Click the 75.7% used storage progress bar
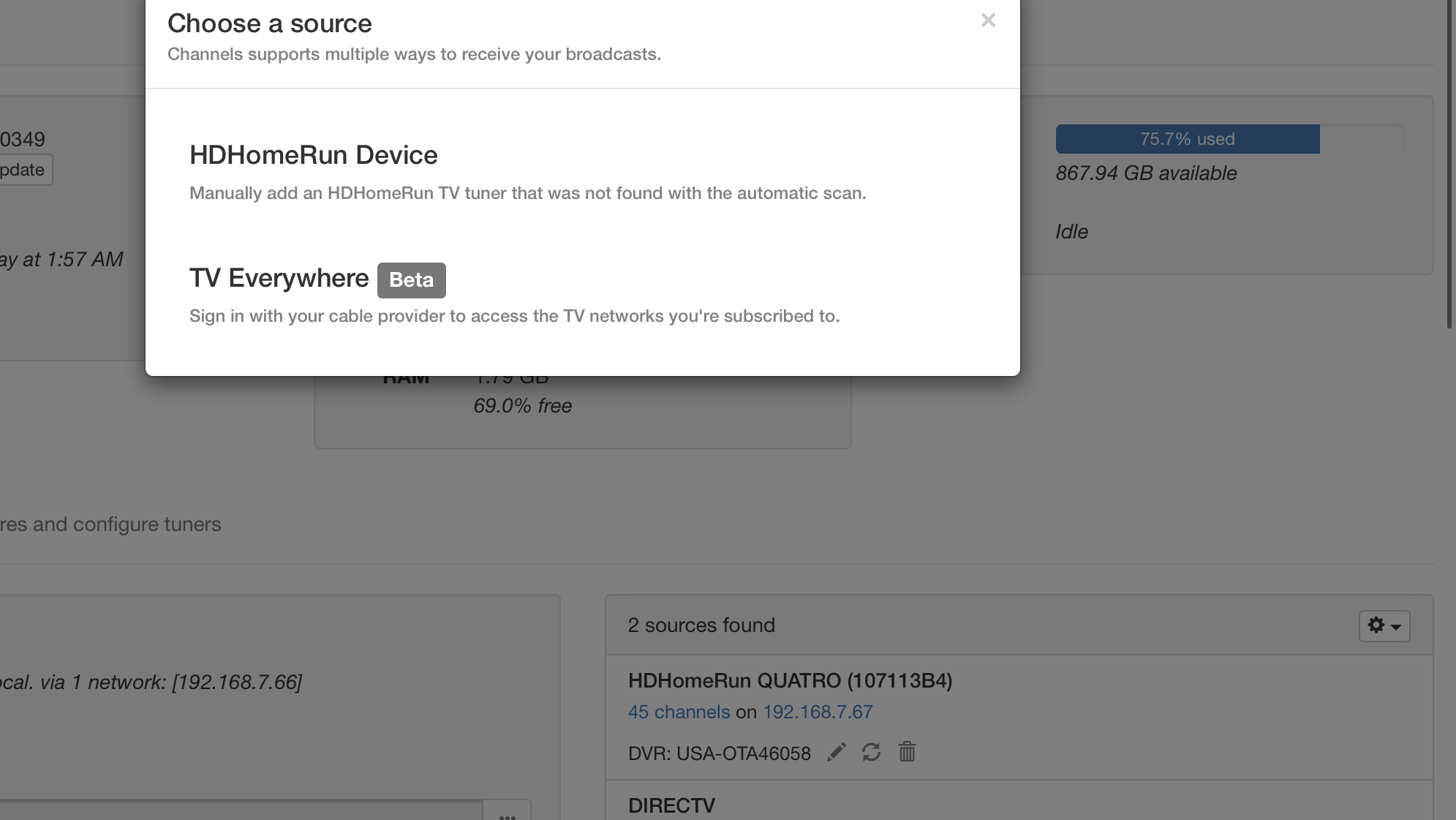 [1229, 139]
